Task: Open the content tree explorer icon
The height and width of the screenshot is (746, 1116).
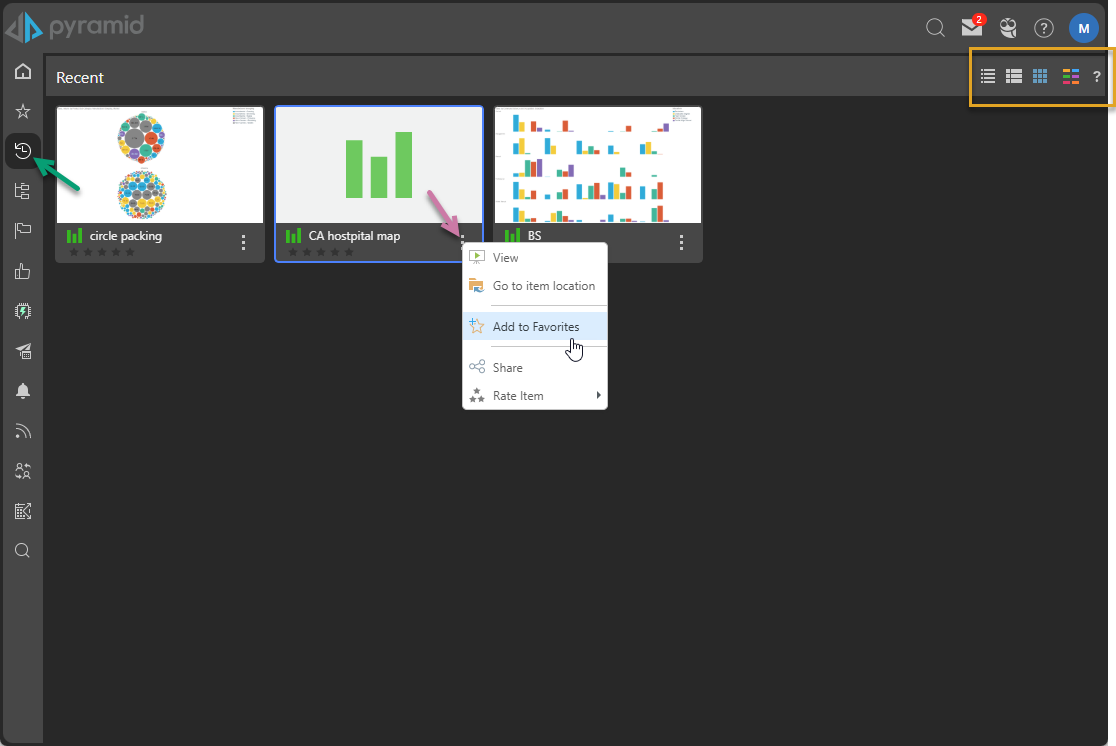Action: (x=22, y=191)
